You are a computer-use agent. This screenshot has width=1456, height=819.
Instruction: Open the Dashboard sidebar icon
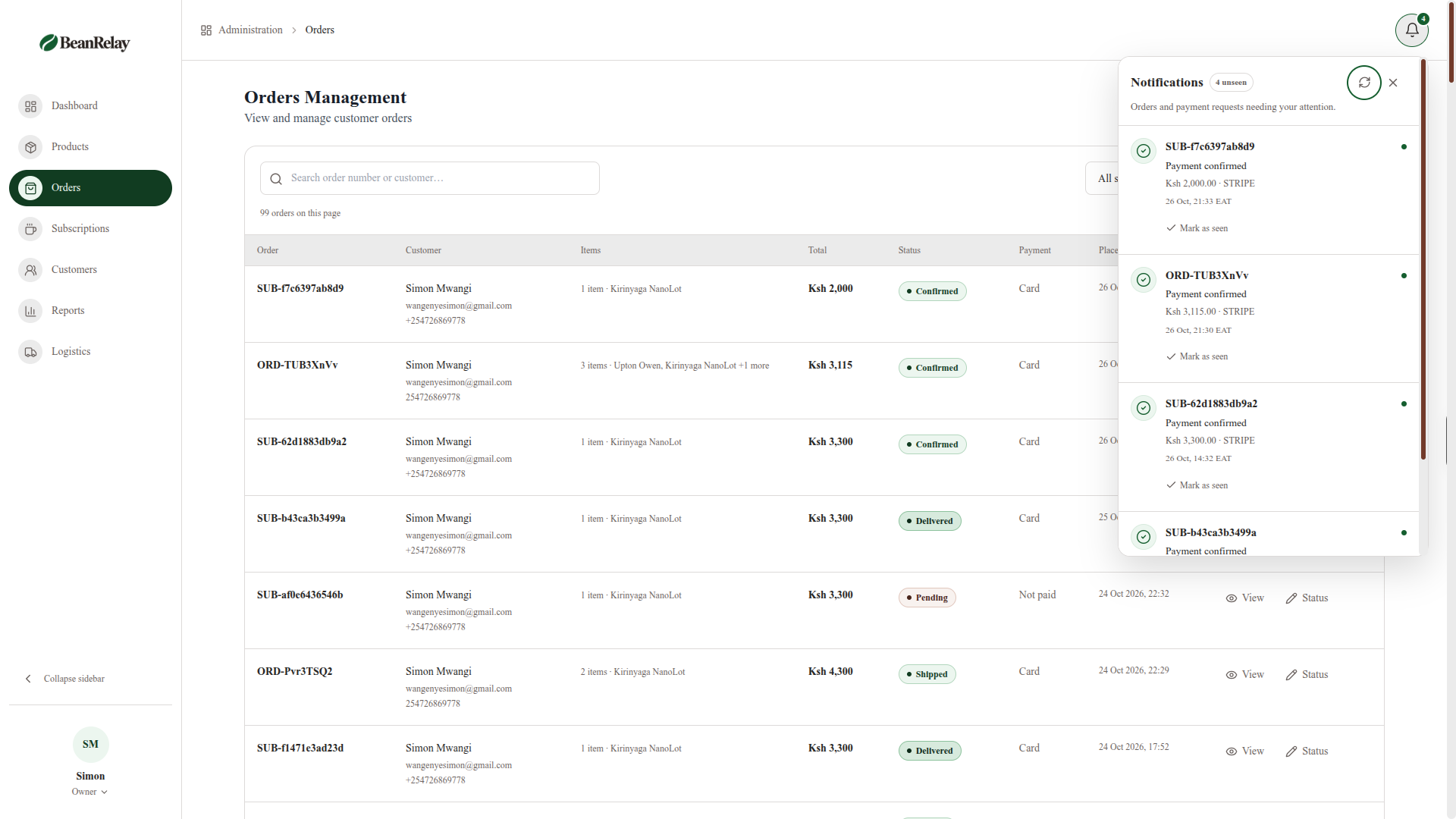coord(30,106)
